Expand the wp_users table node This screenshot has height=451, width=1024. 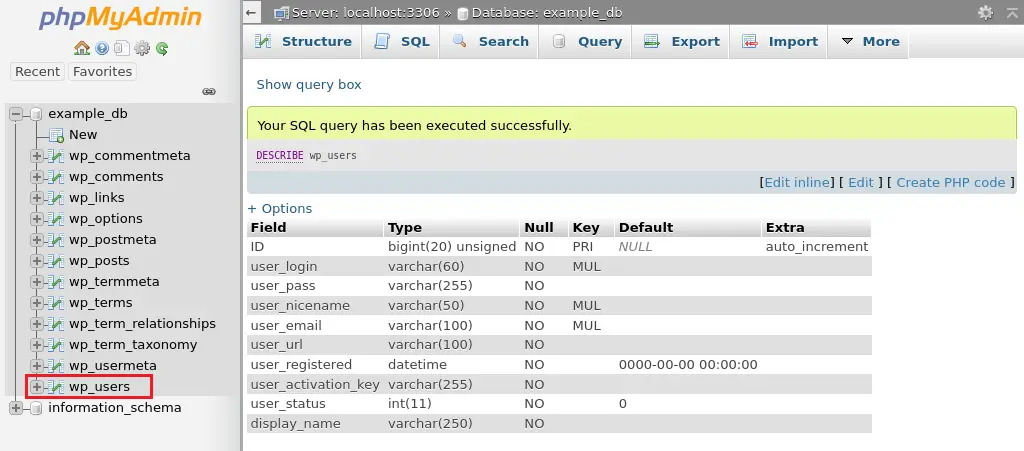37,387
